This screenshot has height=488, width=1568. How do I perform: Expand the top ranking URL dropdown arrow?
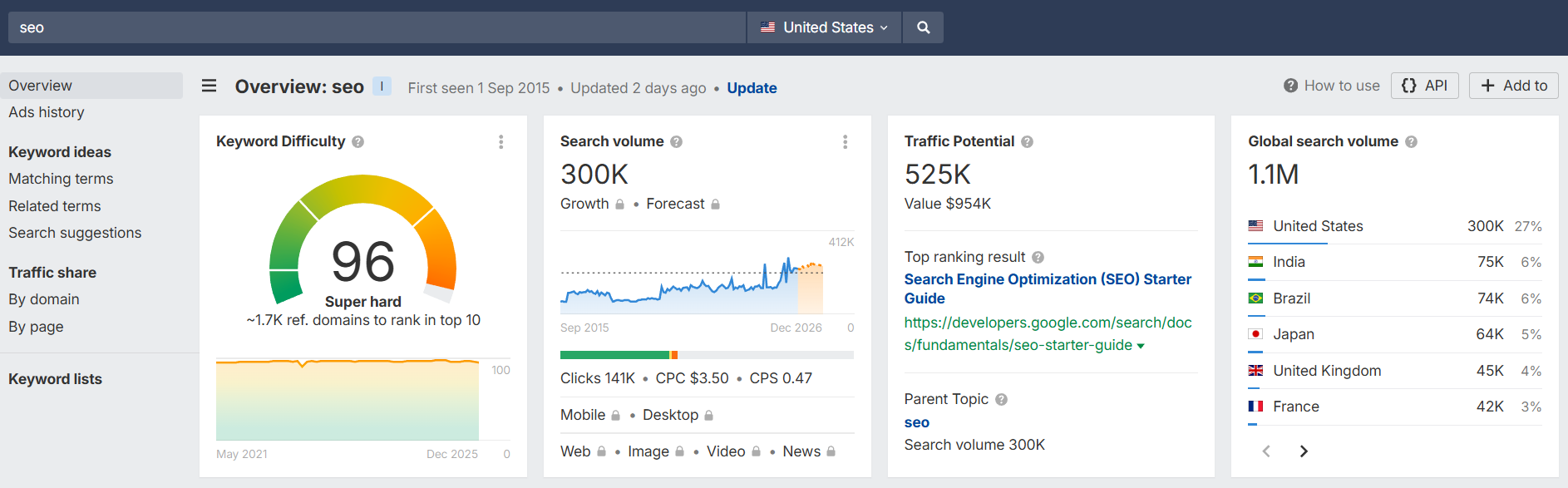coord(1141,346)
